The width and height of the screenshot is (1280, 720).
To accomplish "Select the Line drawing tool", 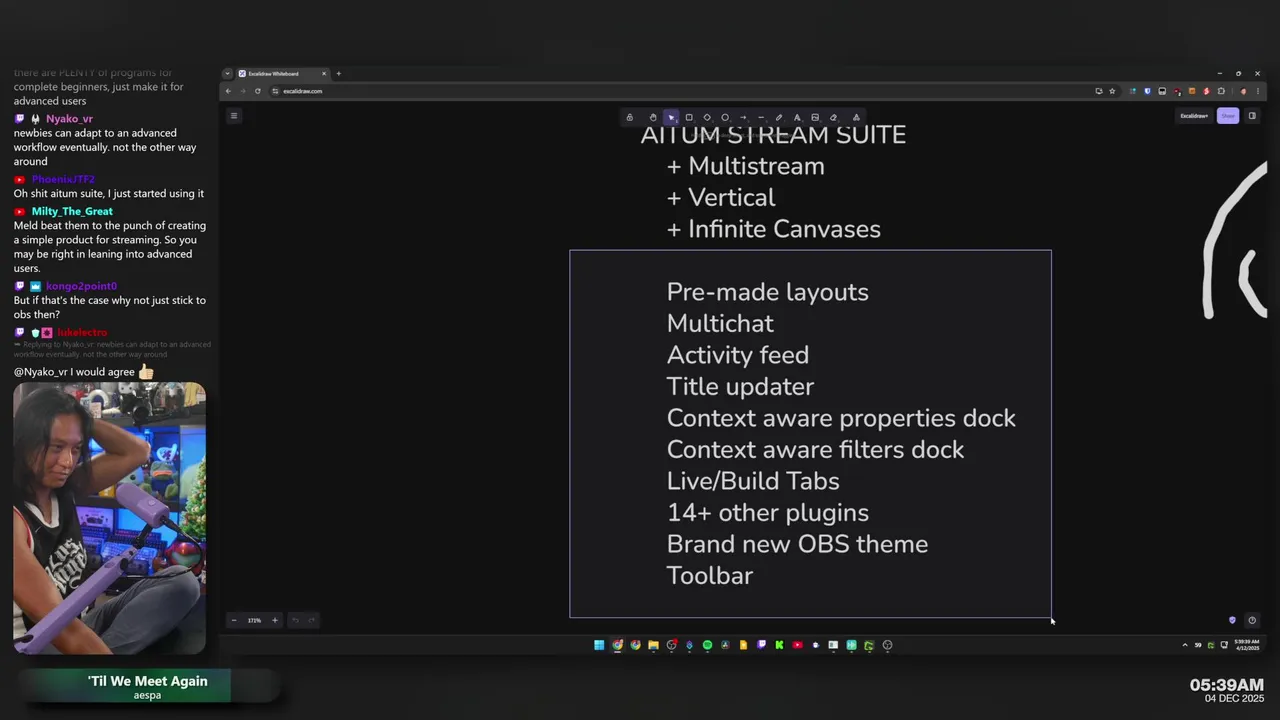I will 761,117.
